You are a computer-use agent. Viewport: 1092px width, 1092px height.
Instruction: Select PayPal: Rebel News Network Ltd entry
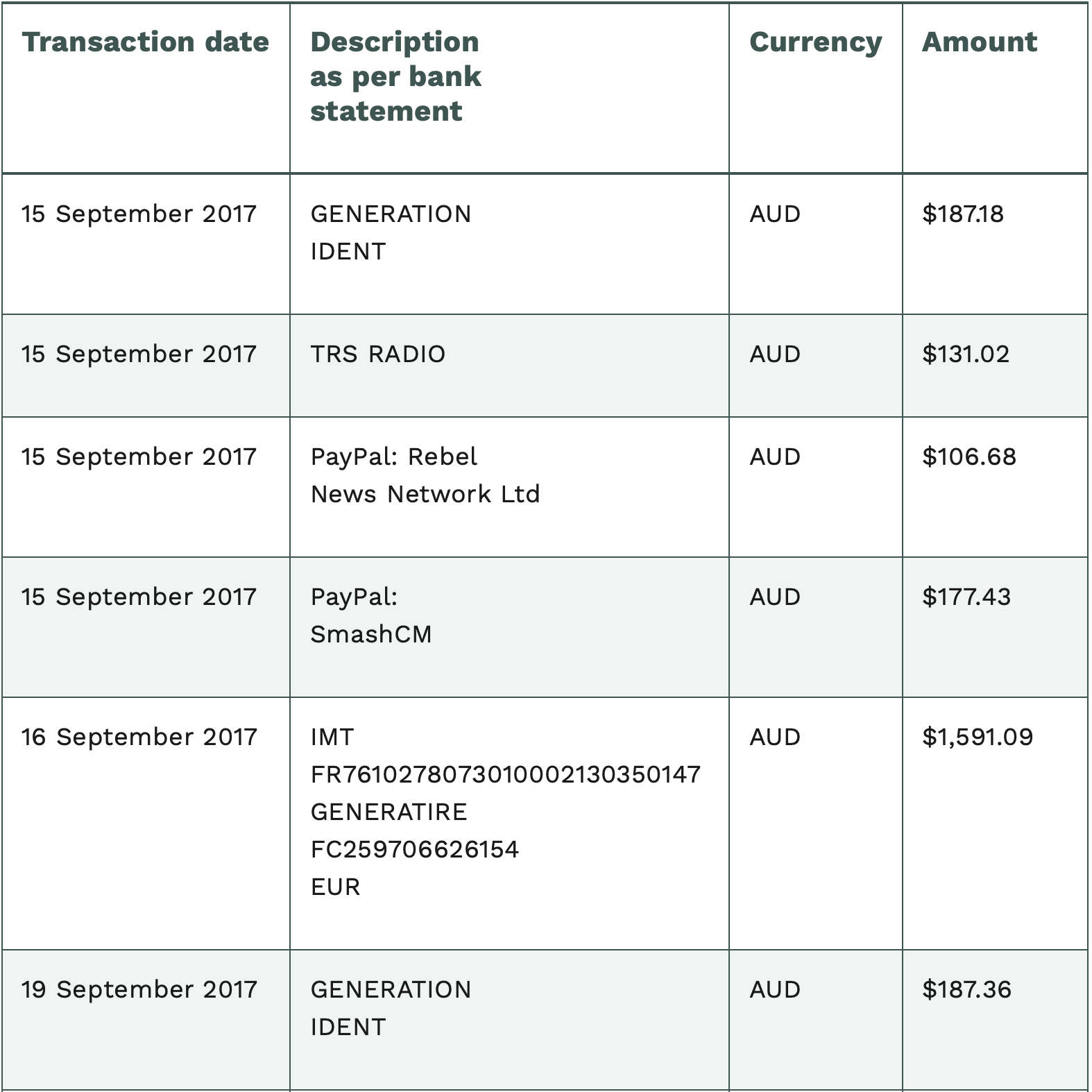tap(425, 475)
